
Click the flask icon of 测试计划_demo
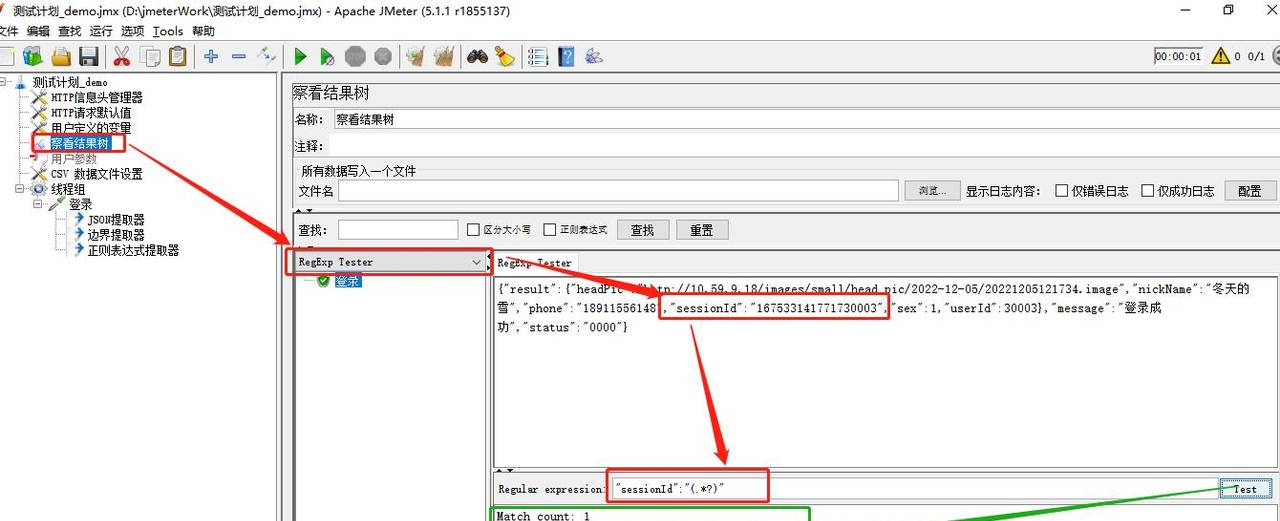21,82
